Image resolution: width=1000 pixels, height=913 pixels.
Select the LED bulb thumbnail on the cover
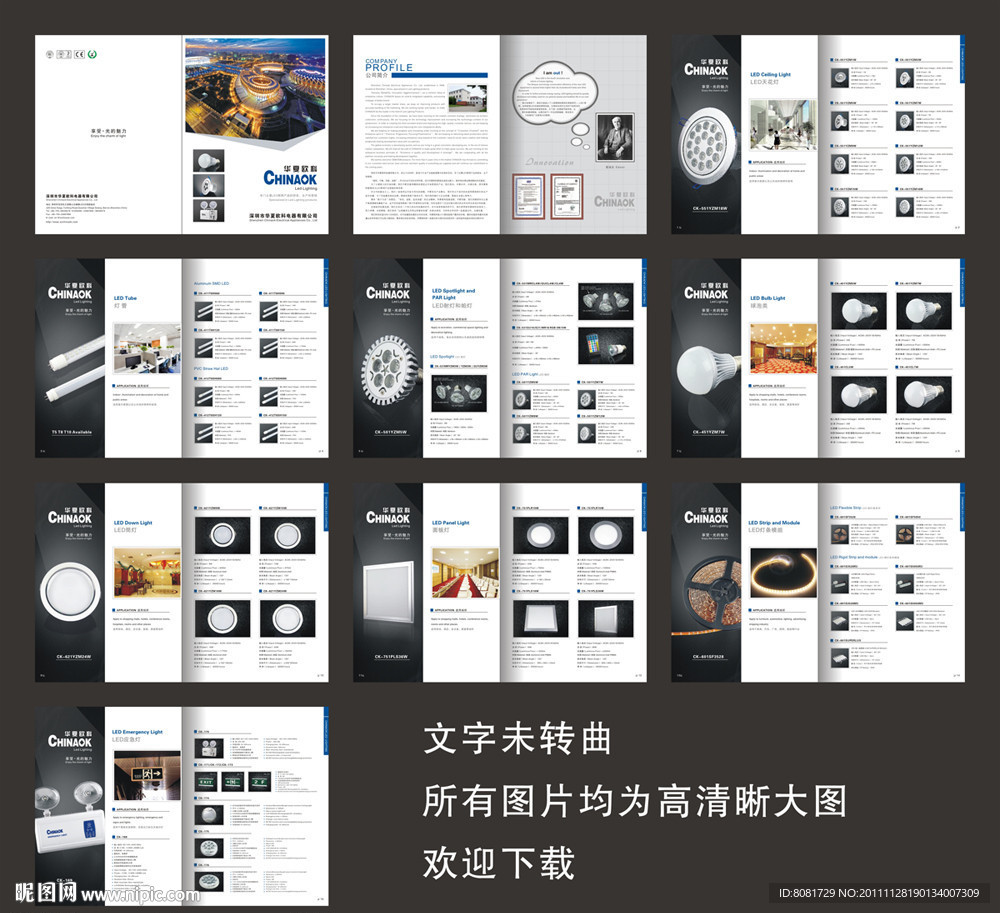click(x=208, y=161)
